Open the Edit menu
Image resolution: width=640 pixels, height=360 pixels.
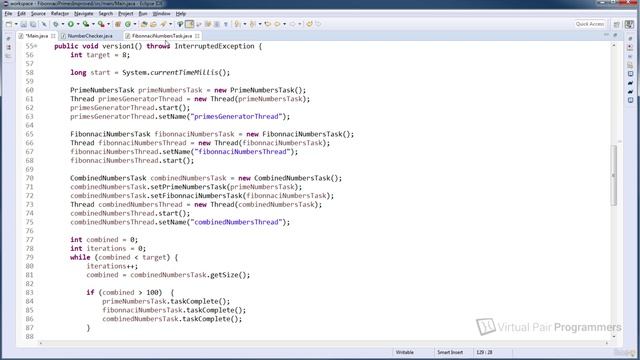click(x=21, y=13)
